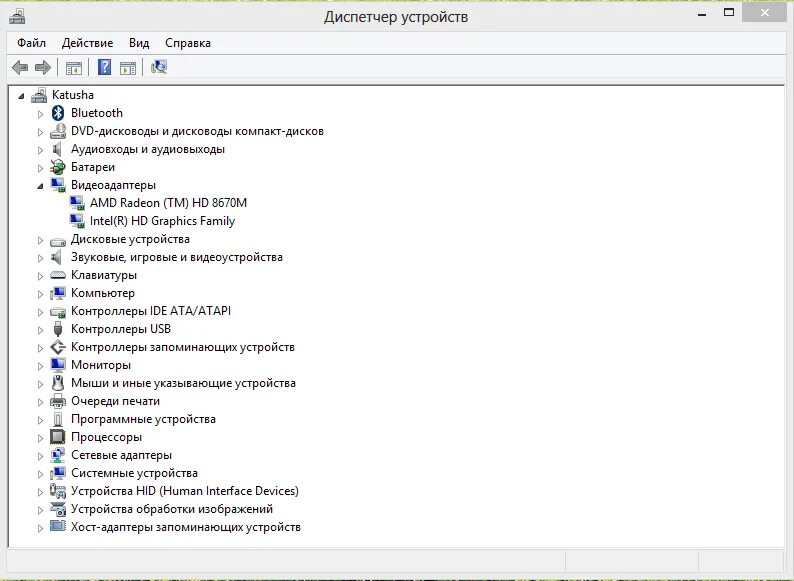Expand Аудиовходы и аудиовыходы arrow
794x581 pixels.
click(40, 150)
